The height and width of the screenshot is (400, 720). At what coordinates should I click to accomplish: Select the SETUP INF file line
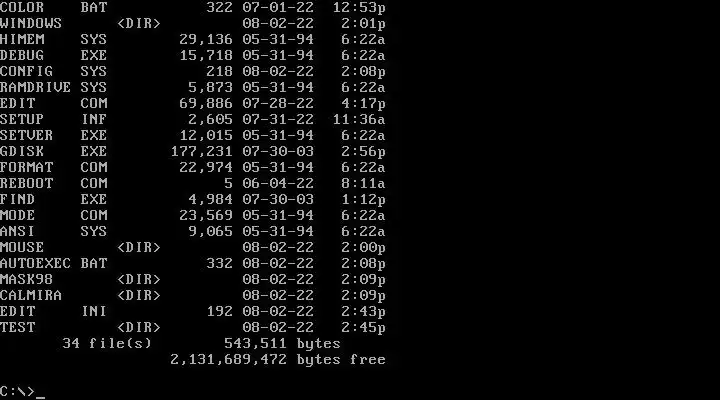193,119
